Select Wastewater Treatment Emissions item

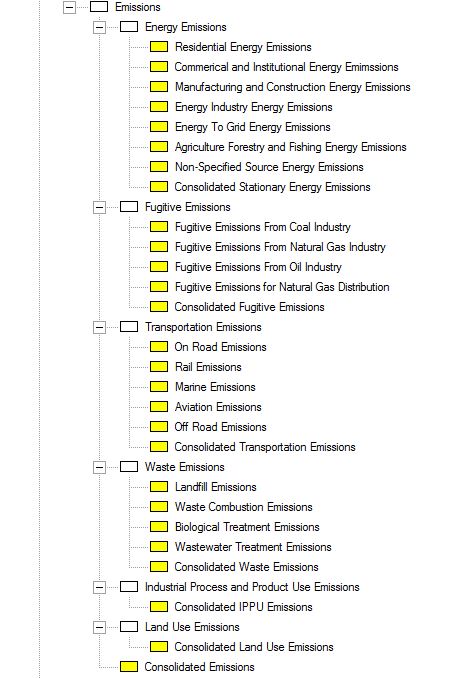(253, 547)
